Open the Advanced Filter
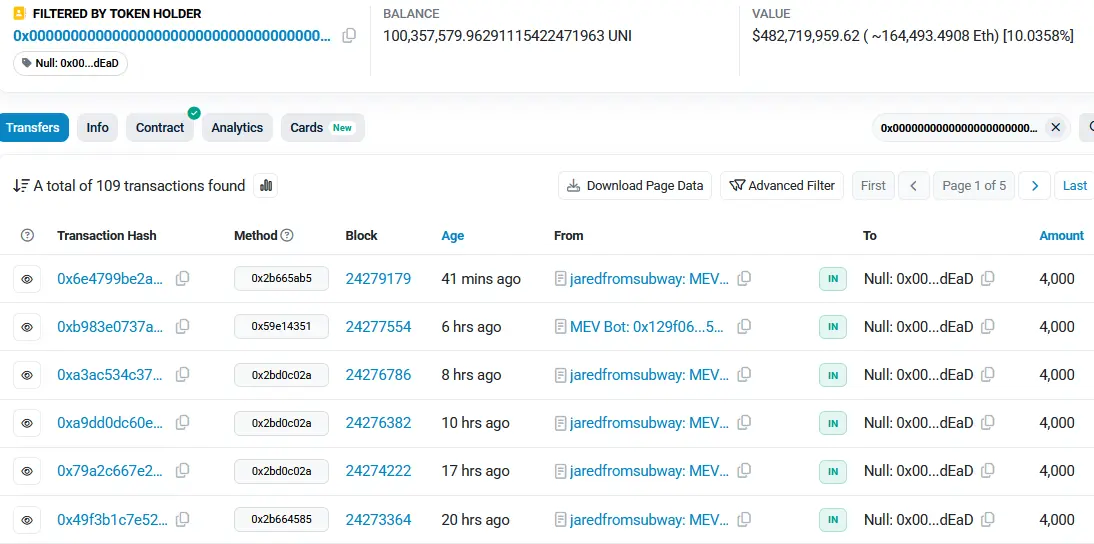 tap(782, 186)
